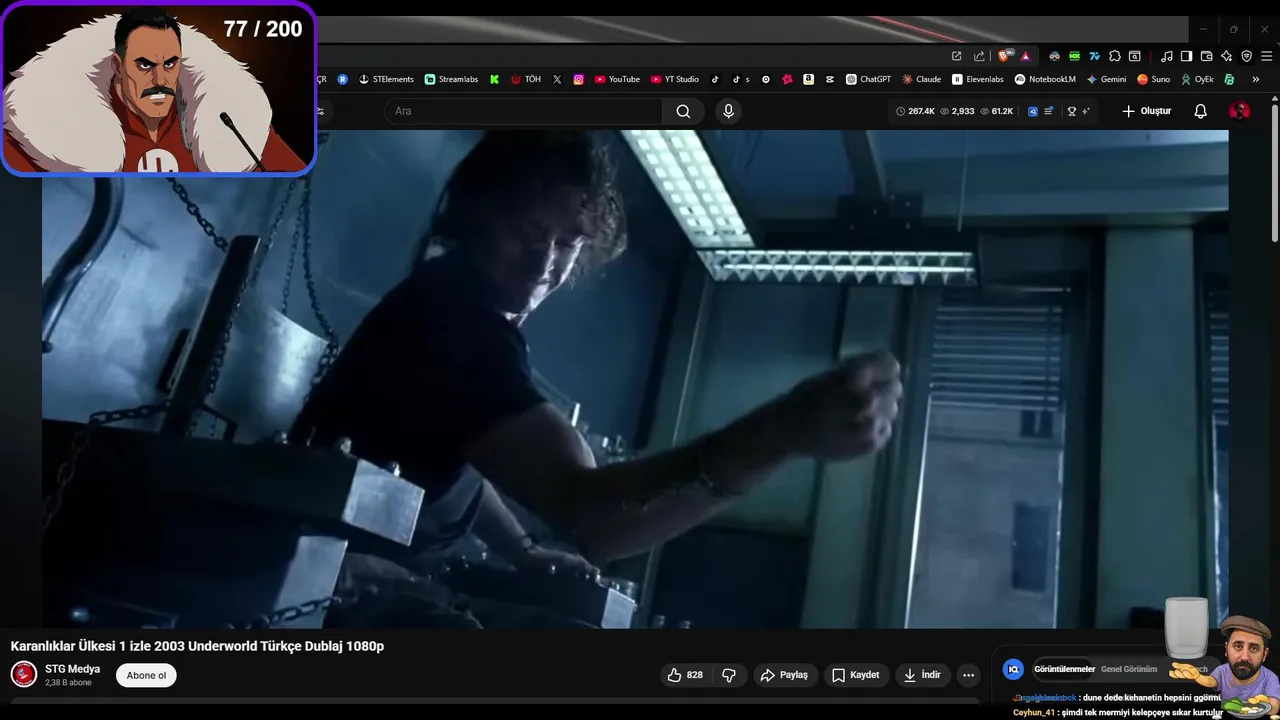Click the vidIQ blue toolbar icon
Viewport: 1280px width, 720px height.
(x=1033, y=111)
